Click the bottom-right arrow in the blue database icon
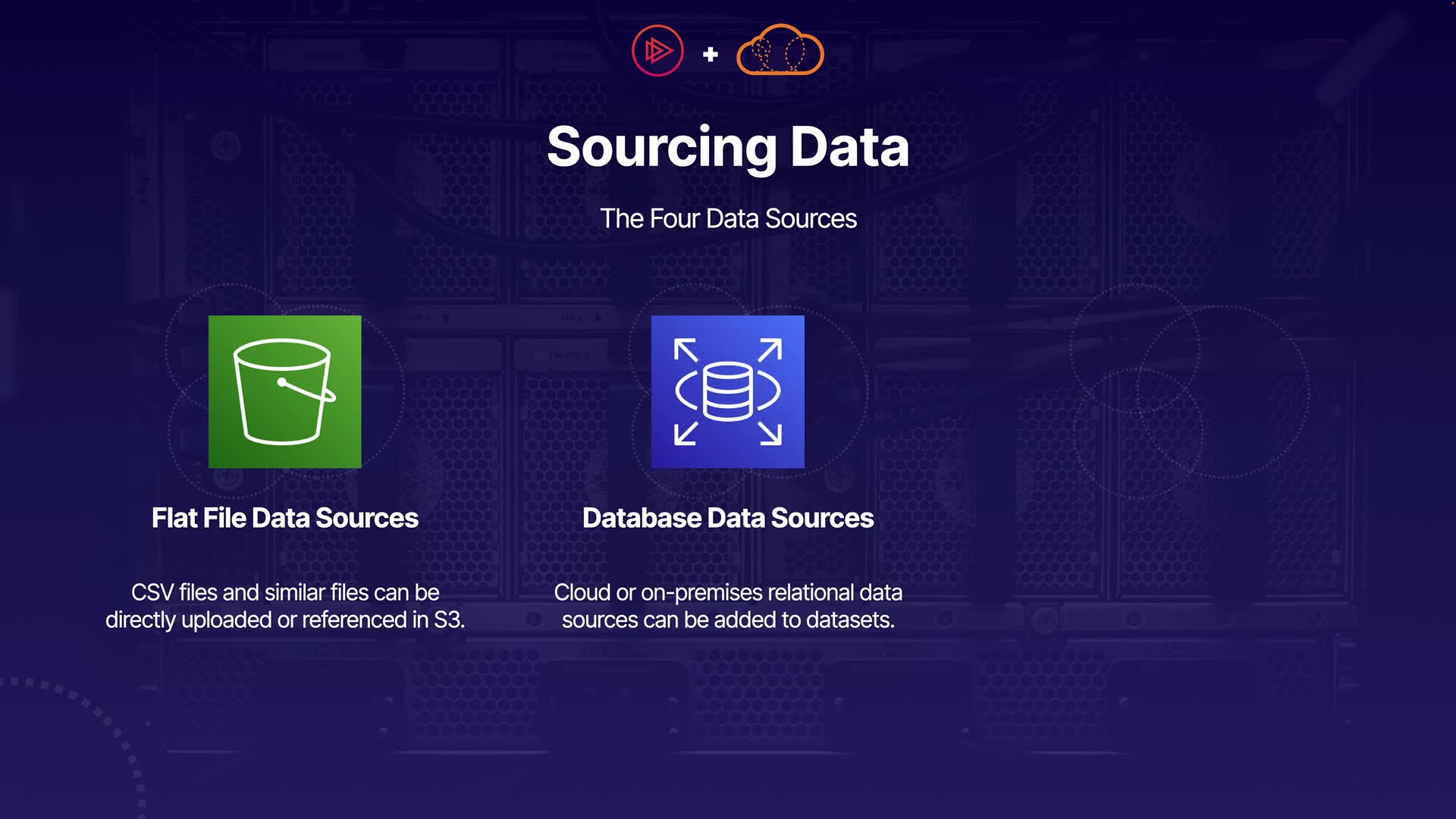This screenshot has width=1456, height=819. [x=770, y=433]
